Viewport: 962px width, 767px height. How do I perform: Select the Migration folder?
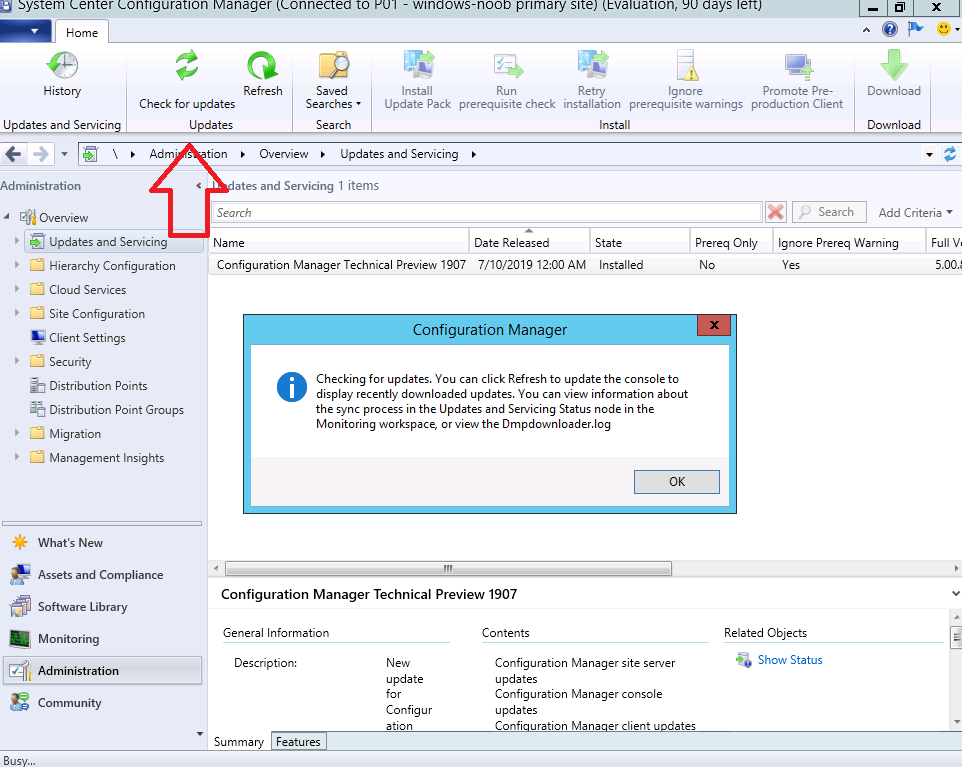tap(75, 433)
